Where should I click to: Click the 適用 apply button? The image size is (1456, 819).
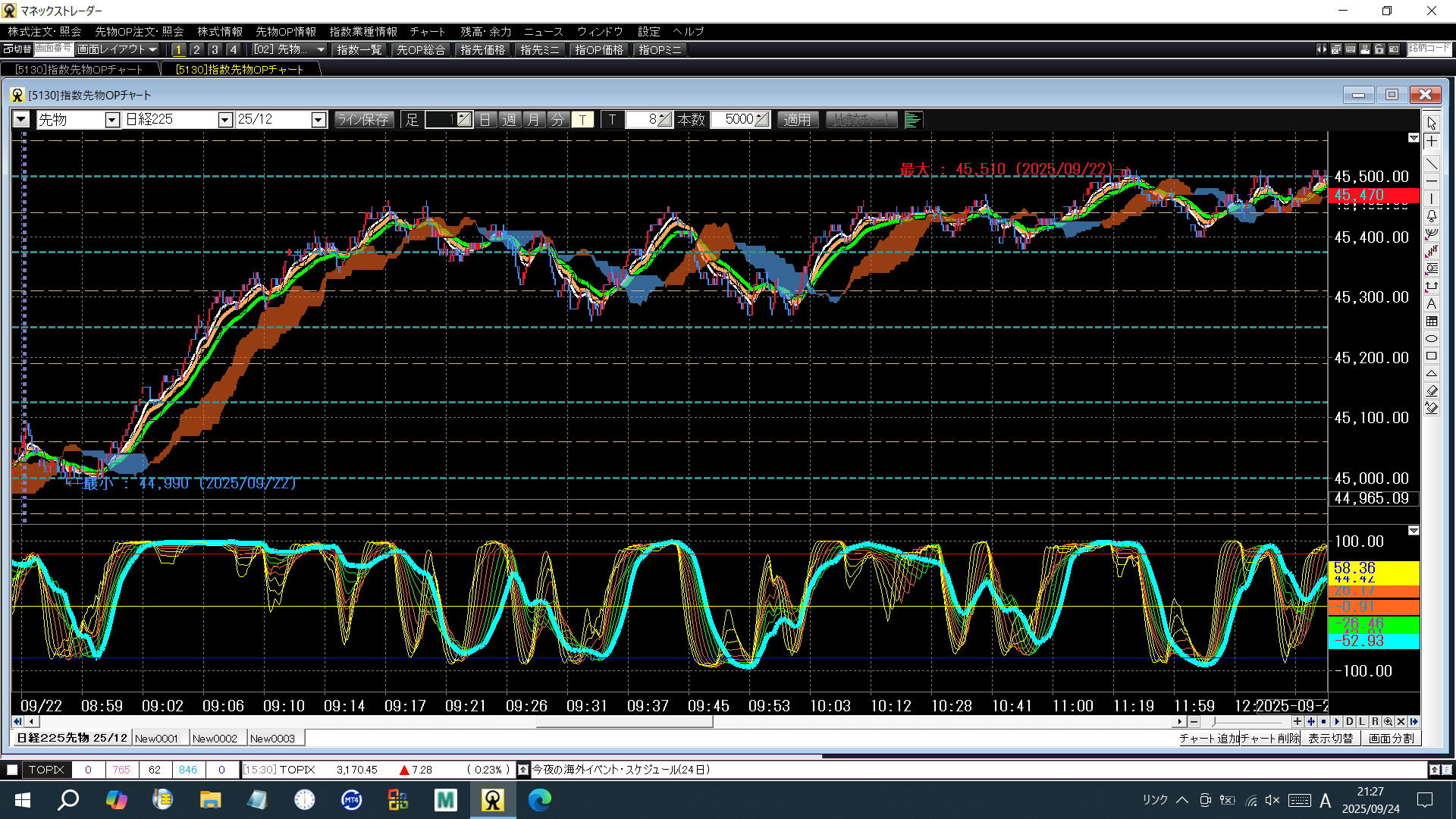coord(797,120)
